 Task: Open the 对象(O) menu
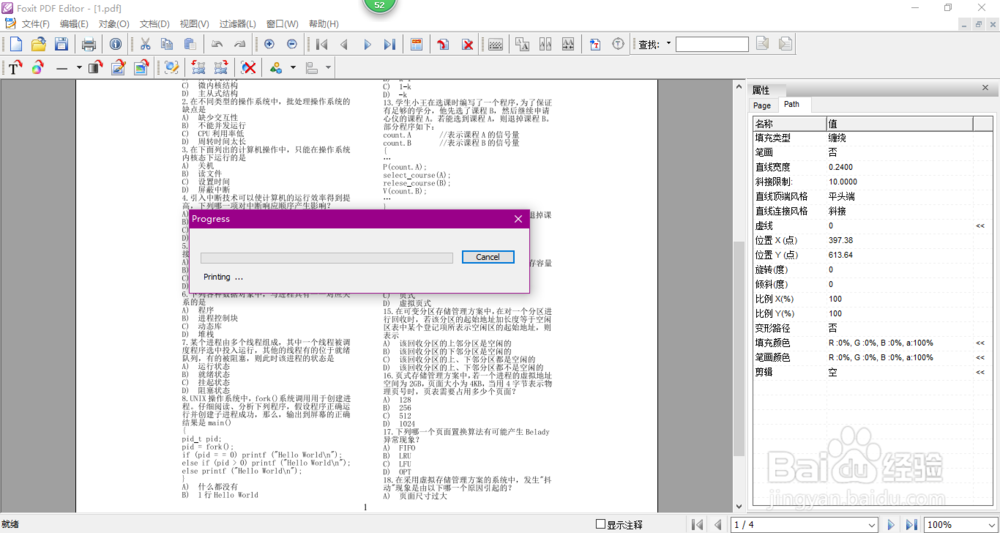pyautogui.click(x=114, y=24)
